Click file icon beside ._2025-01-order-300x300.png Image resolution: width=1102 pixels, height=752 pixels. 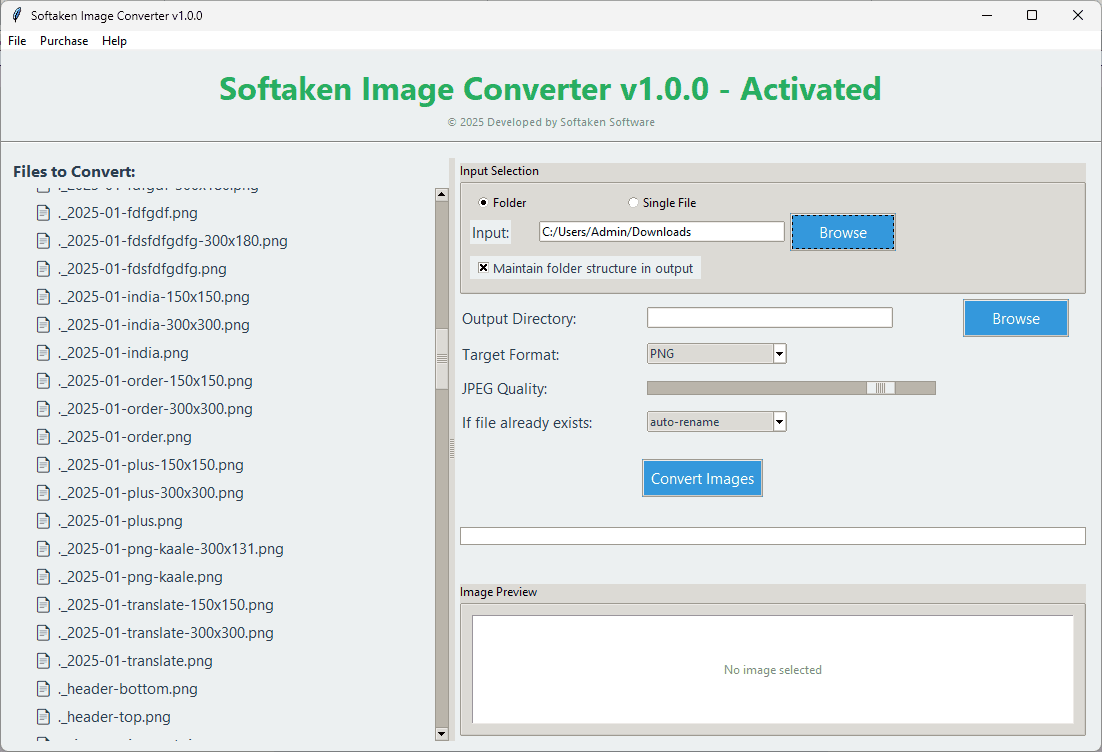[x=44, y=409]
